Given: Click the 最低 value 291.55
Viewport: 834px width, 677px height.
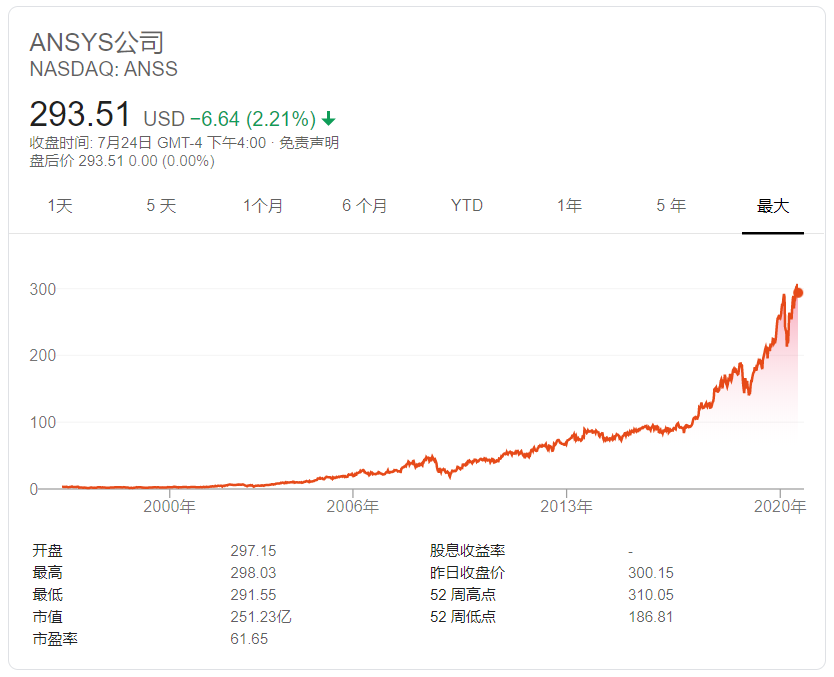Looking at the screenshot, I should (x=253, y=595).
